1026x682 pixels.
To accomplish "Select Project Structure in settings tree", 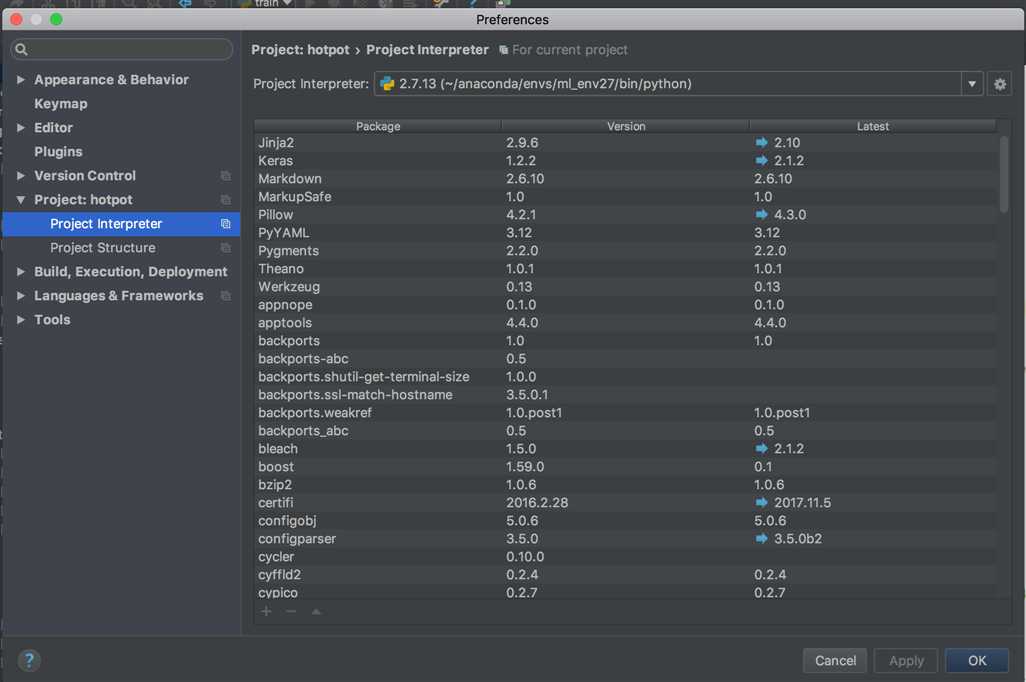I will [x=103, y=247].
